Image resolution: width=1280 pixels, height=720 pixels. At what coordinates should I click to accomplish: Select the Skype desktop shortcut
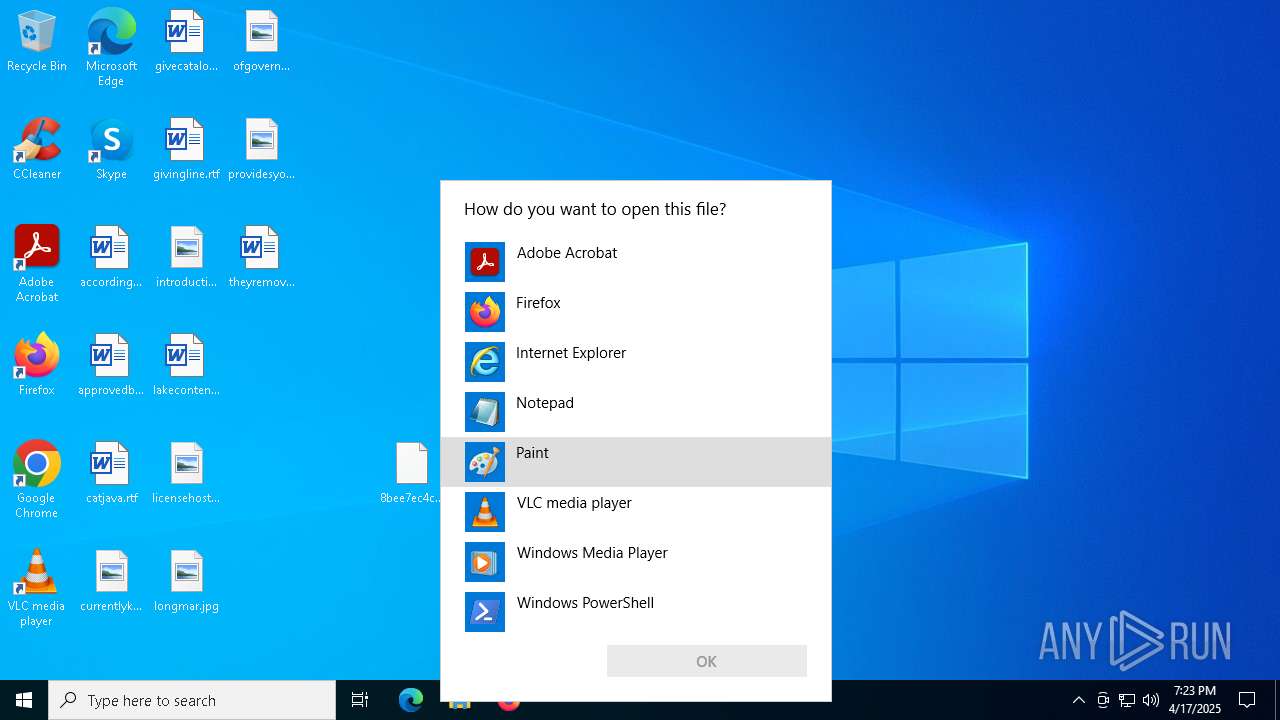[x=111, y=150]
